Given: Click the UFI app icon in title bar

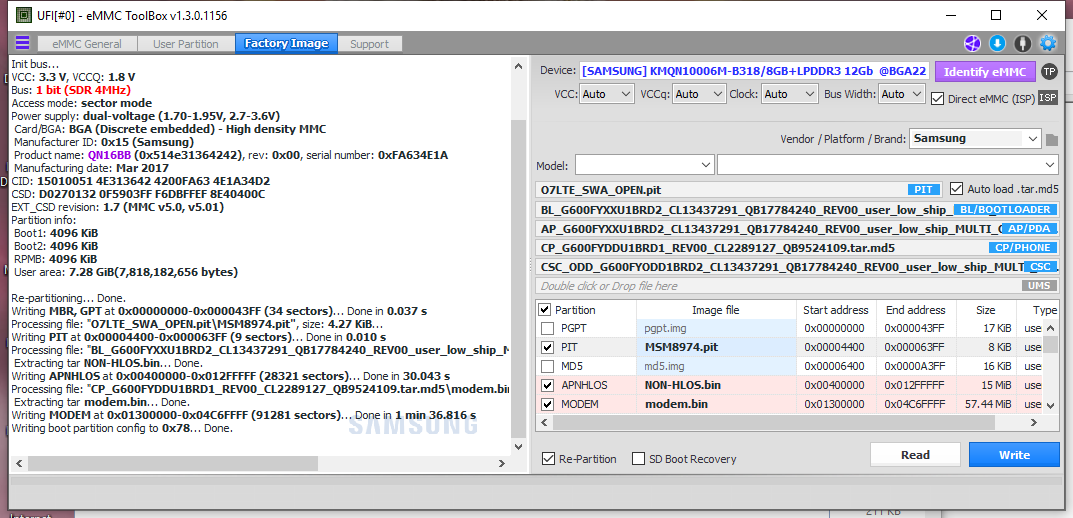Looking at the screenshot, I should pos(23,15).
